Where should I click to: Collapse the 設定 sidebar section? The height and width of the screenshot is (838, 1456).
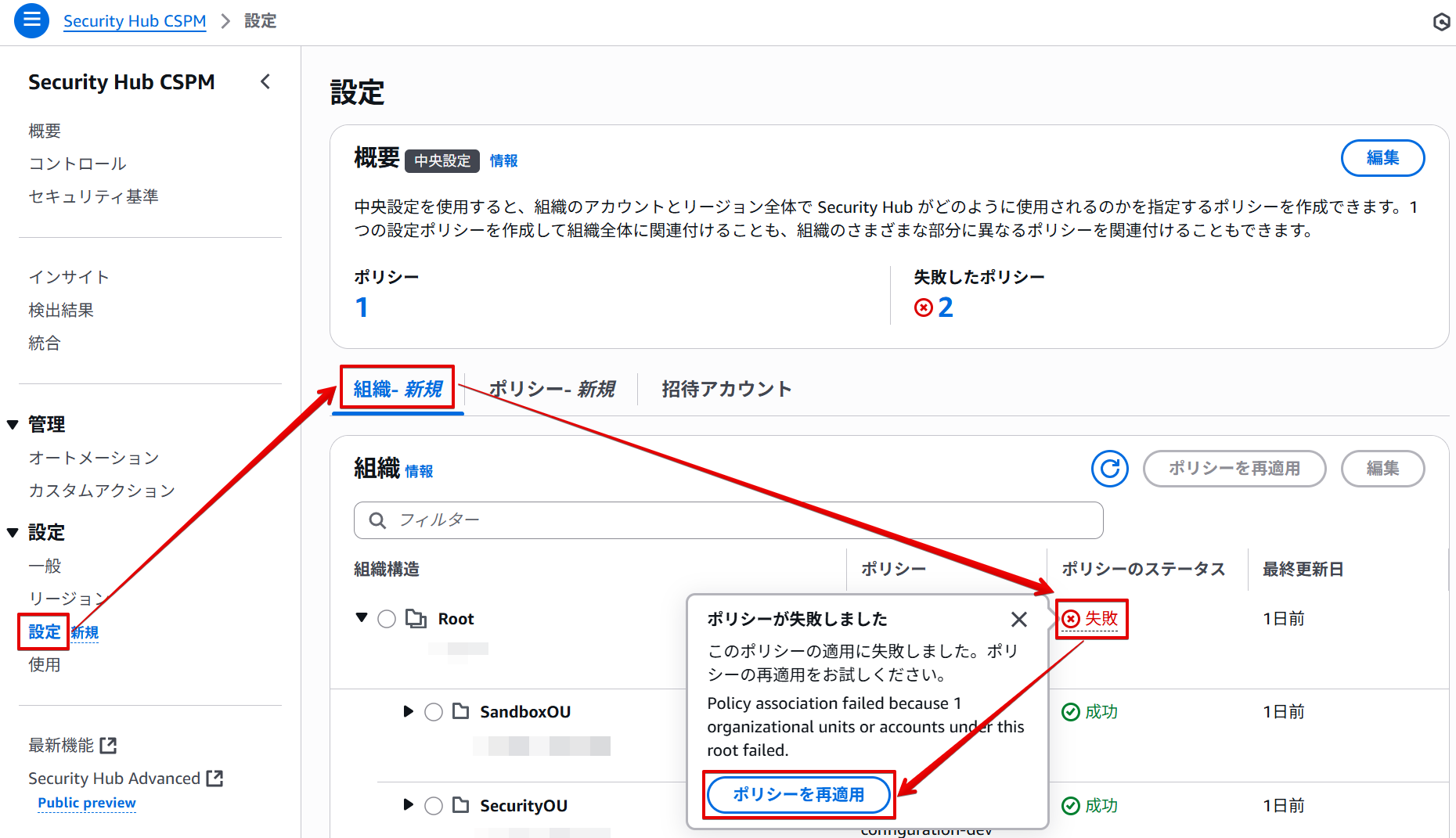click(x=13, y=533)
